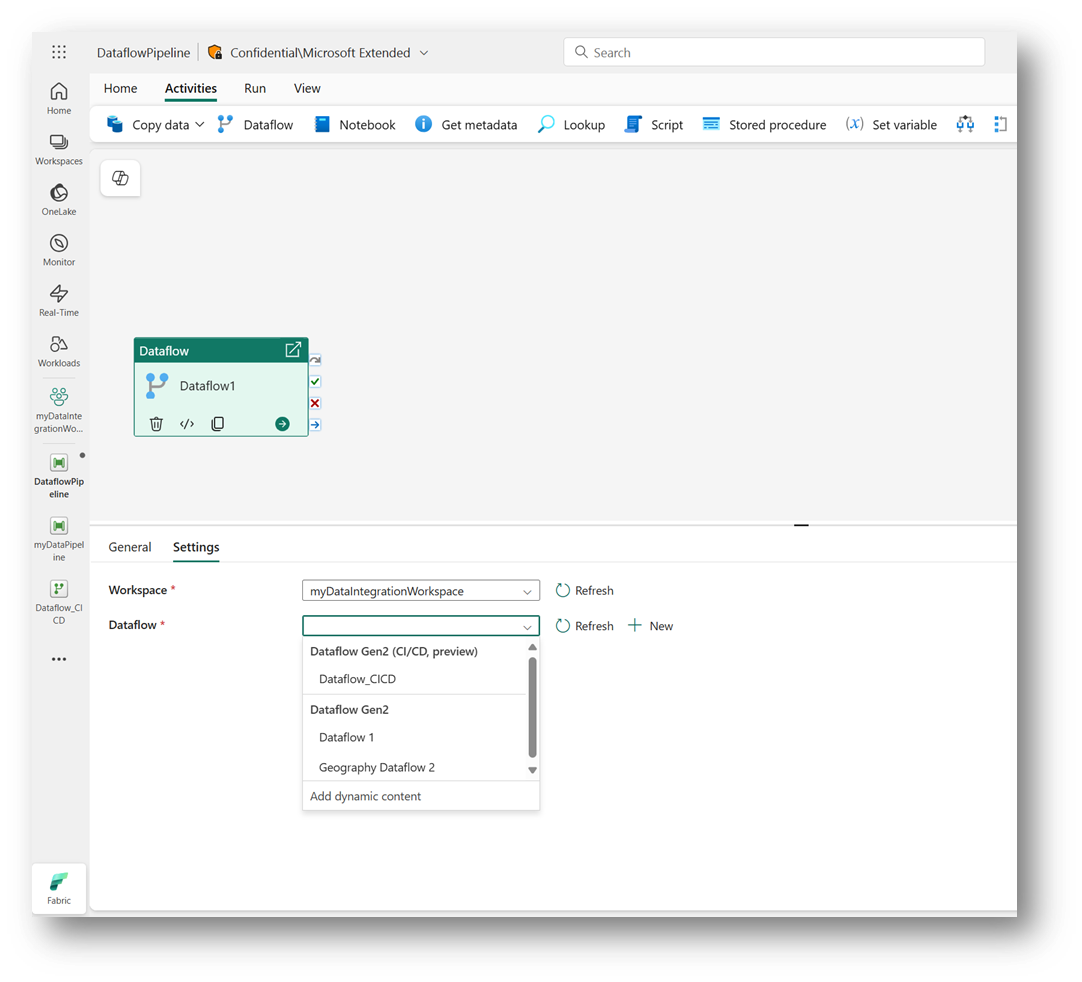1082x982 pixels.
Task: Open myDataPipeline from the sidebar
Action: 59,539
